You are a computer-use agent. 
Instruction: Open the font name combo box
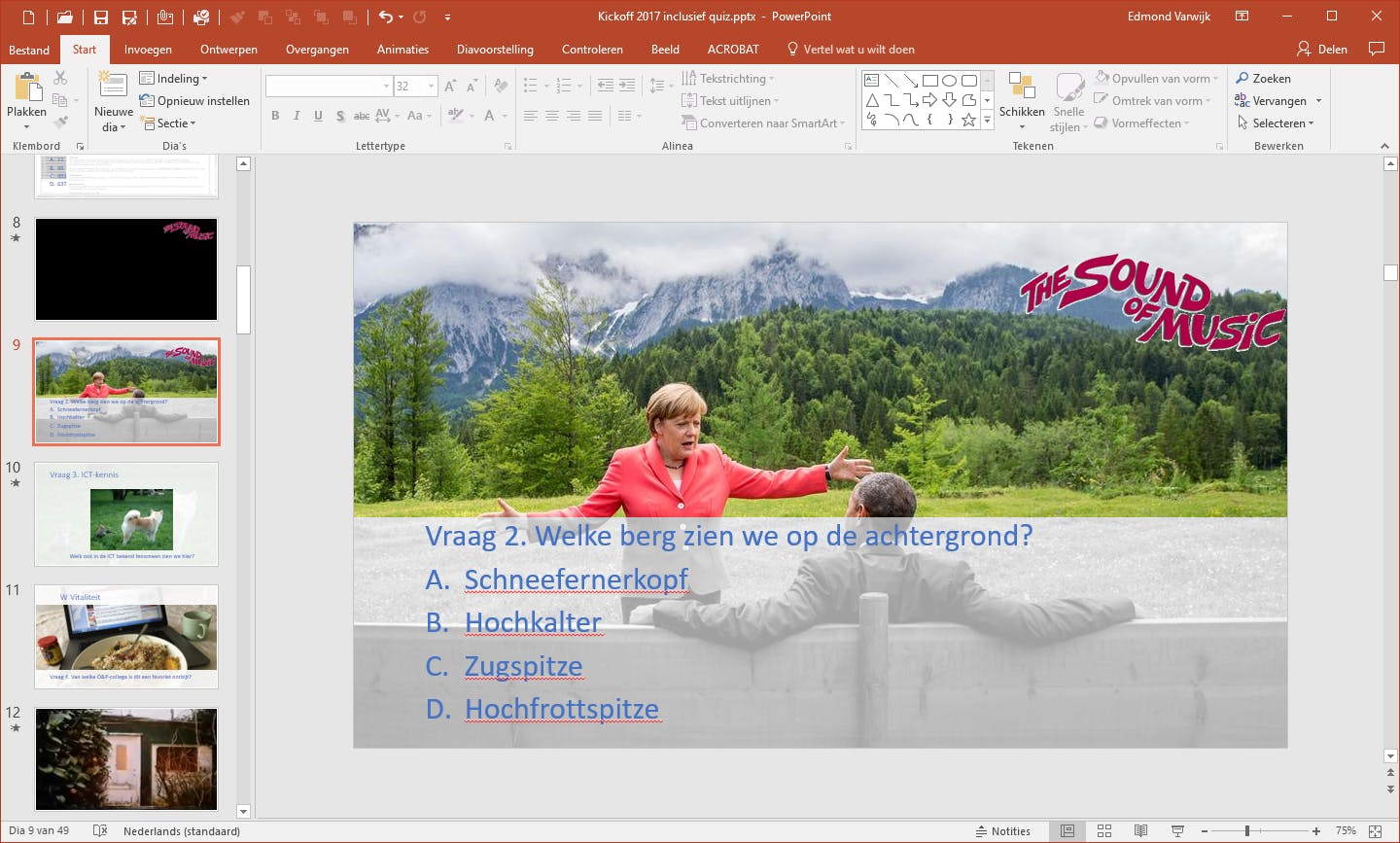(x=329, y=87)
